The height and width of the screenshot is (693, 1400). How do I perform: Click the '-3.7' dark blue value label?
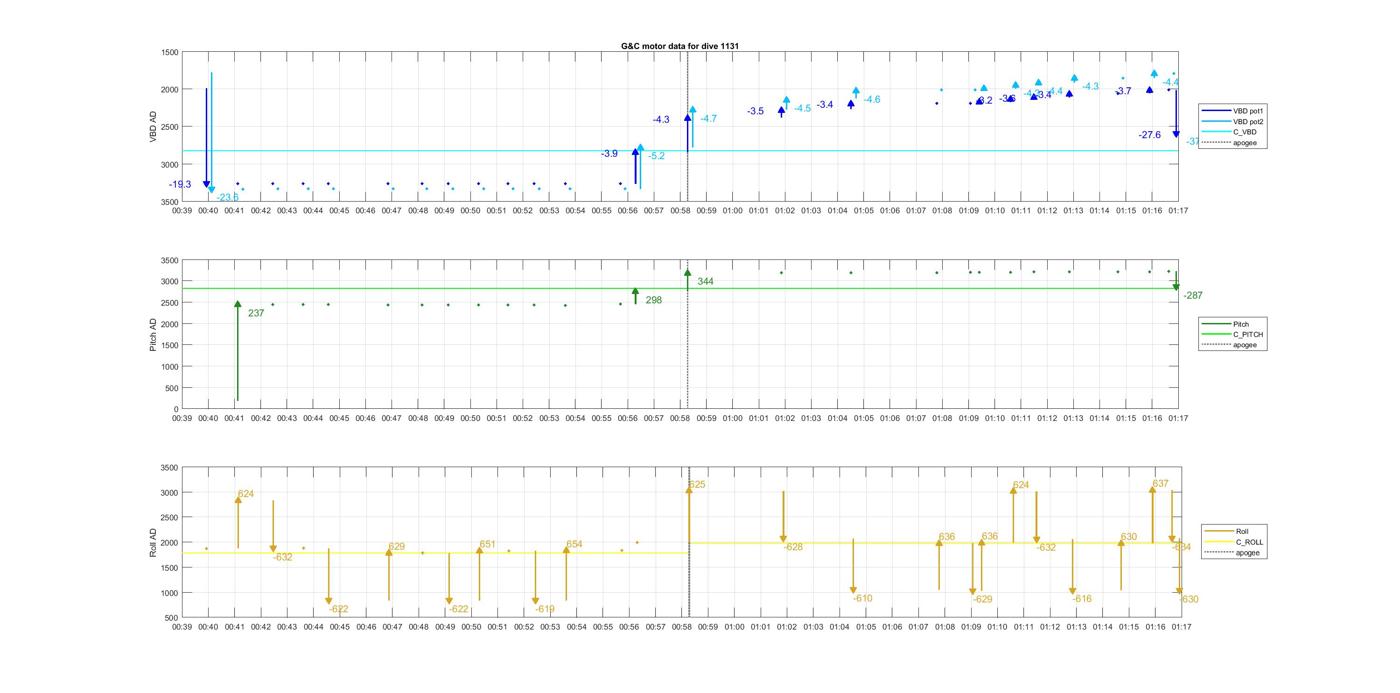point(1123,91)
